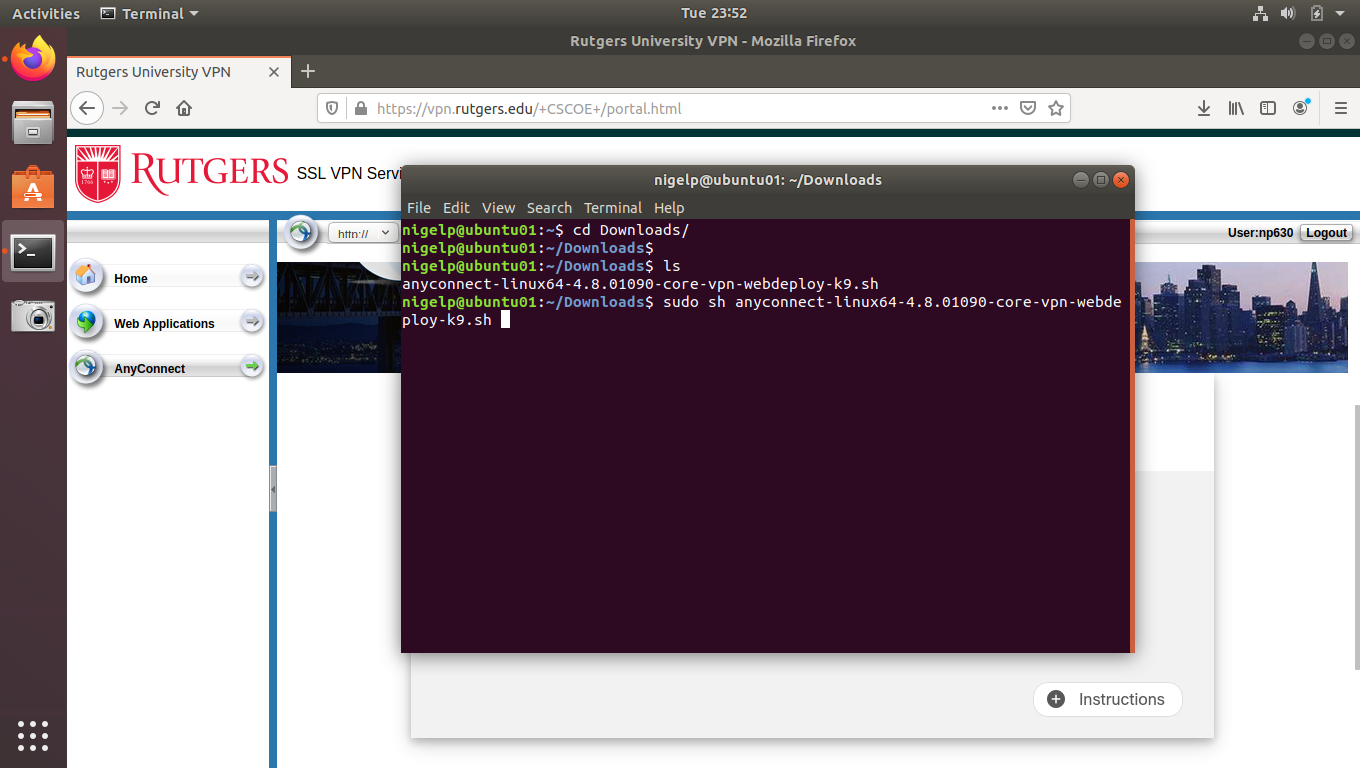Click the green arrow next to AnyConnect
Screen dimensions: 1360x768
(x=252, y=367)
